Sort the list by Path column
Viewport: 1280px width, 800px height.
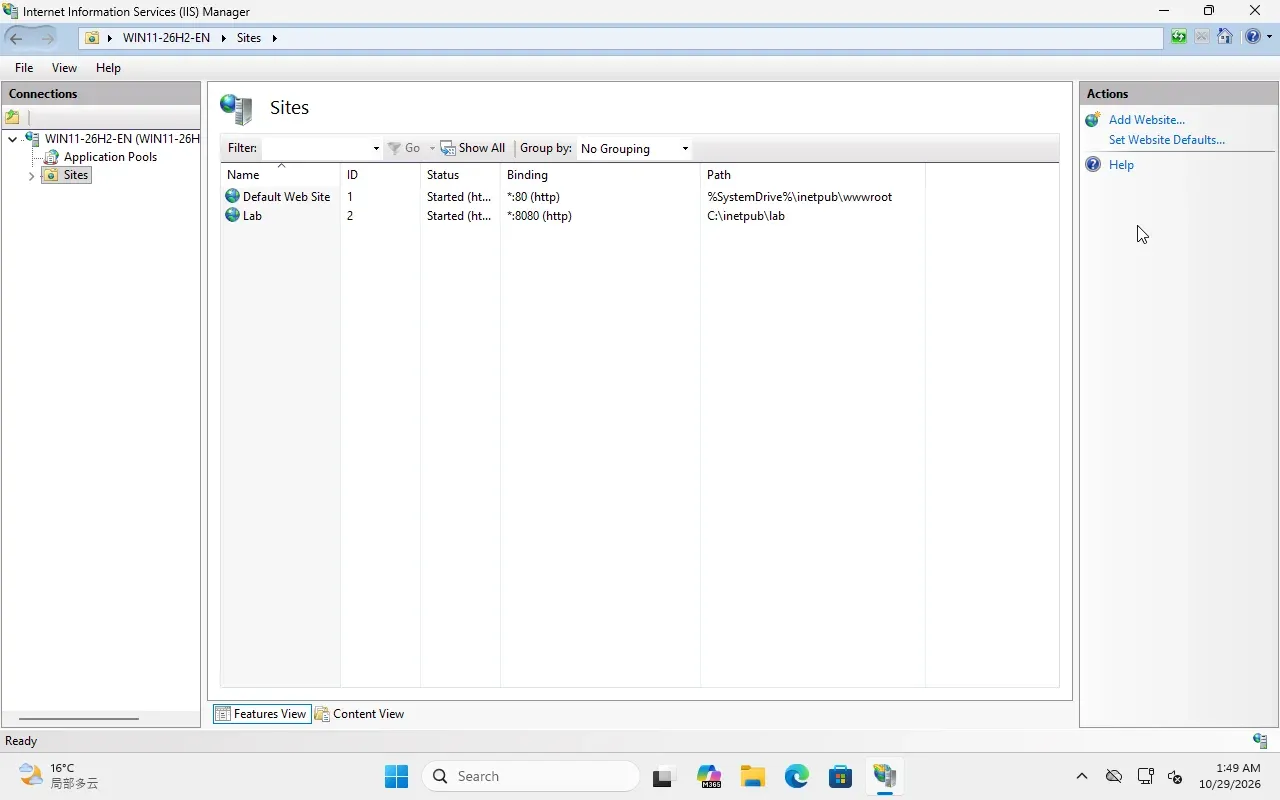click(x=813, y=174)
